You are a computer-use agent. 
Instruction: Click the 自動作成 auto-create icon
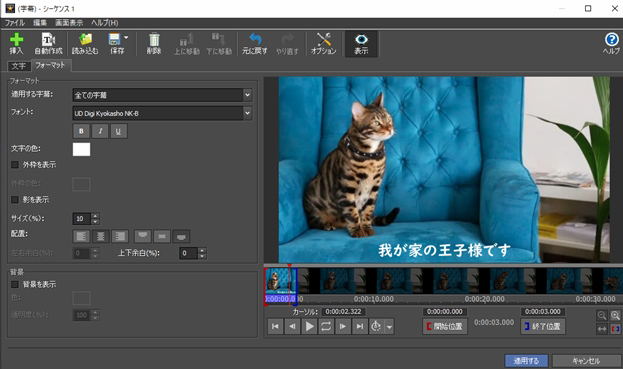[48, 40]
